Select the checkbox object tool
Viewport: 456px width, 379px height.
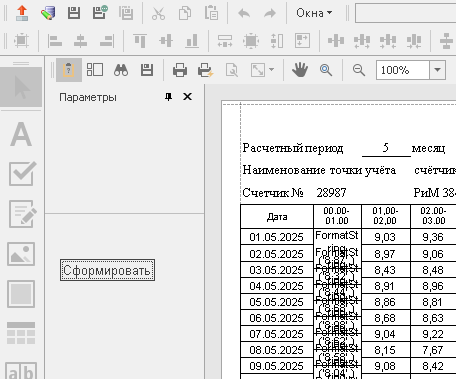point(22,173)
